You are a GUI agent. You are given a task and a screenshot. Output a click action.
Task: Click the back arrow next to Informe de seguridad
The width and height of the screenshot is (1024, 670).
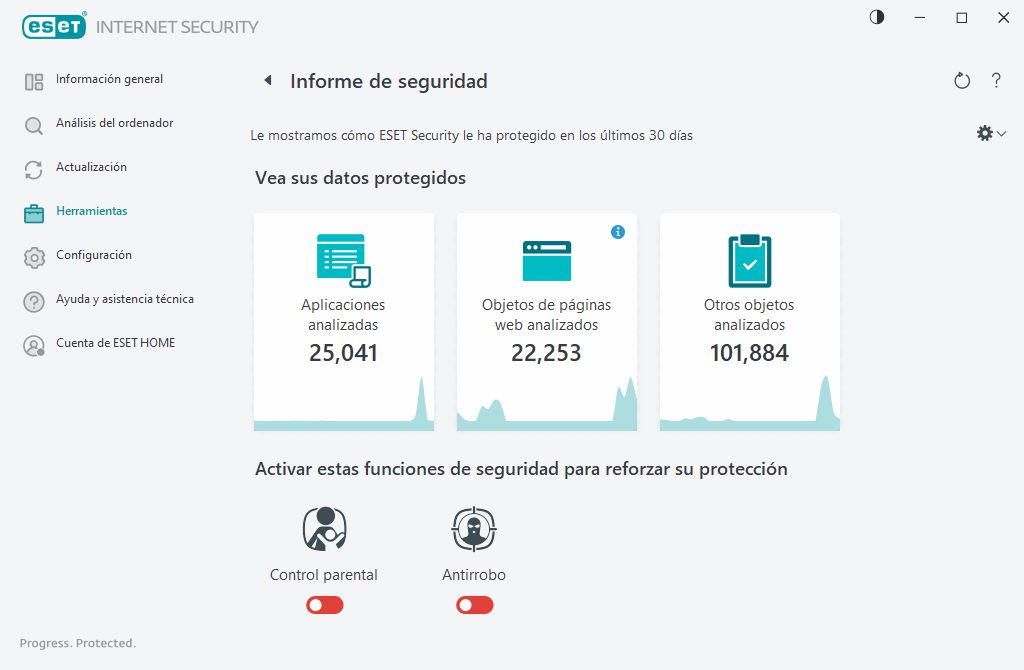point(268,81)
